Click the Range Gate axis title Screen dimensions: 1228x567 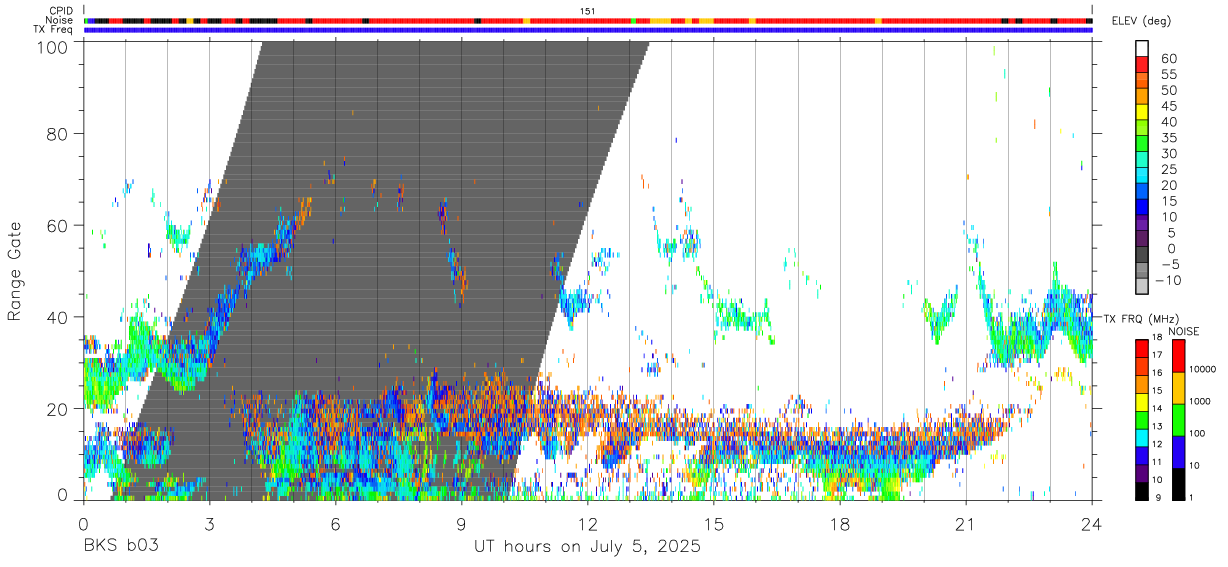(15, 272)
